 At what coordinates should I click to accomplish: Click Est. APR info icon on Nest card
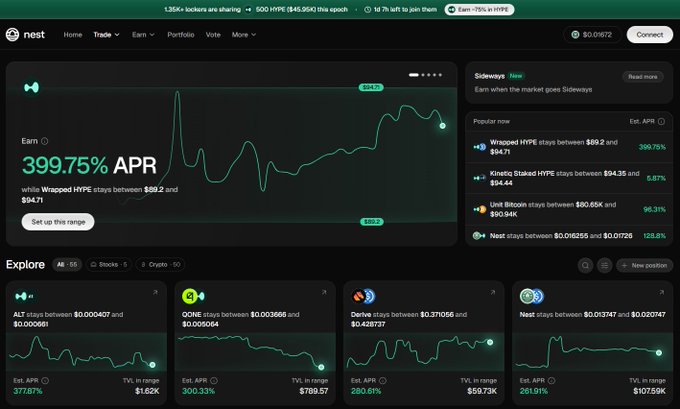[551, 380]
